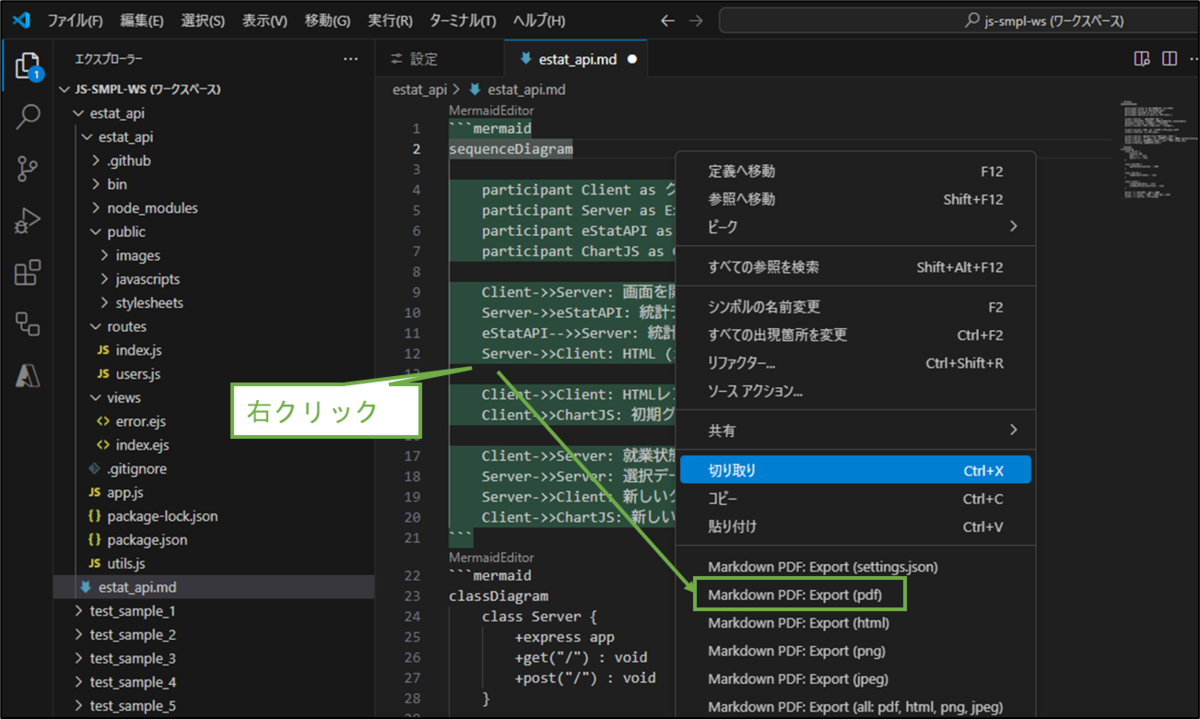
Task: Open the 表示(V) menu
Action: 265,20
